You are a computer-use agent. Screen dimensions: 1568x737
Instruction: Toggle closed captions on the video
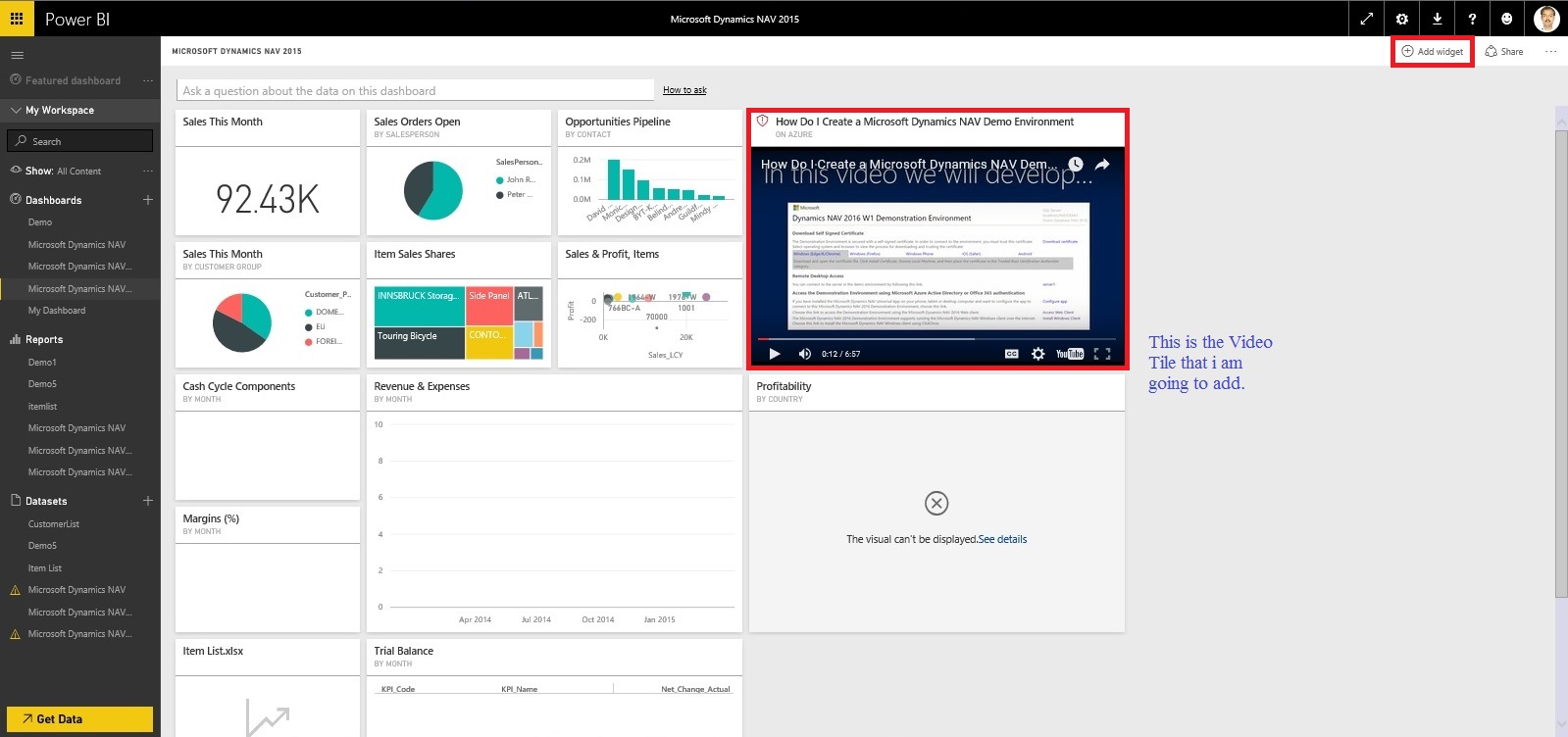[x=1011, y=354]
